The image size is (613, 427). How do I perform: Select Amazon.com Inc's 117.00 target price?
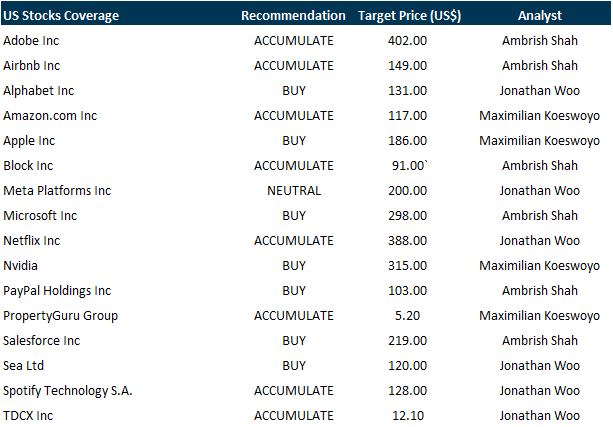coord(407,115)
